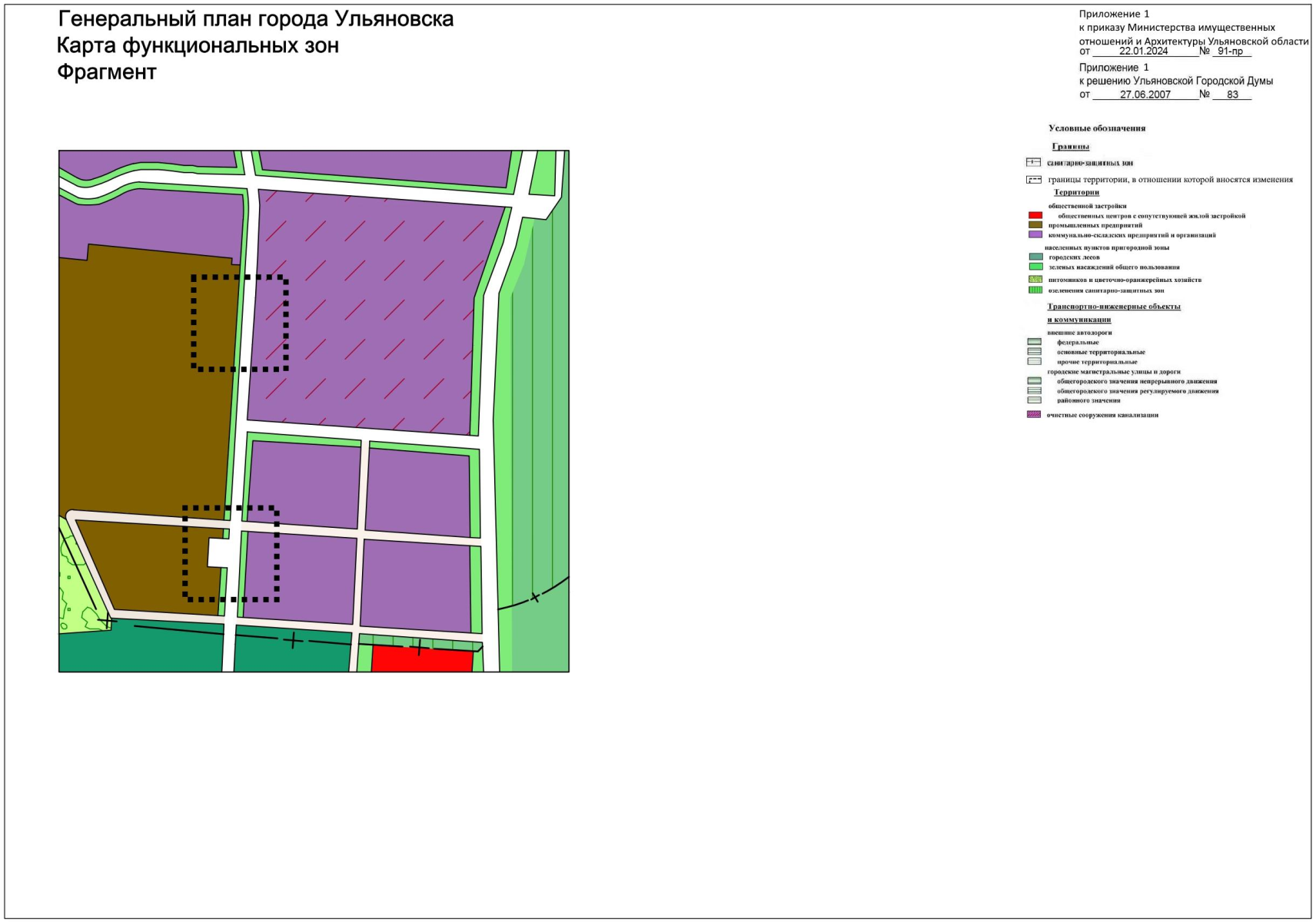The image size is (1316, 922).
Task: Click the underlined Границы heading
Action: point(1070,147)
